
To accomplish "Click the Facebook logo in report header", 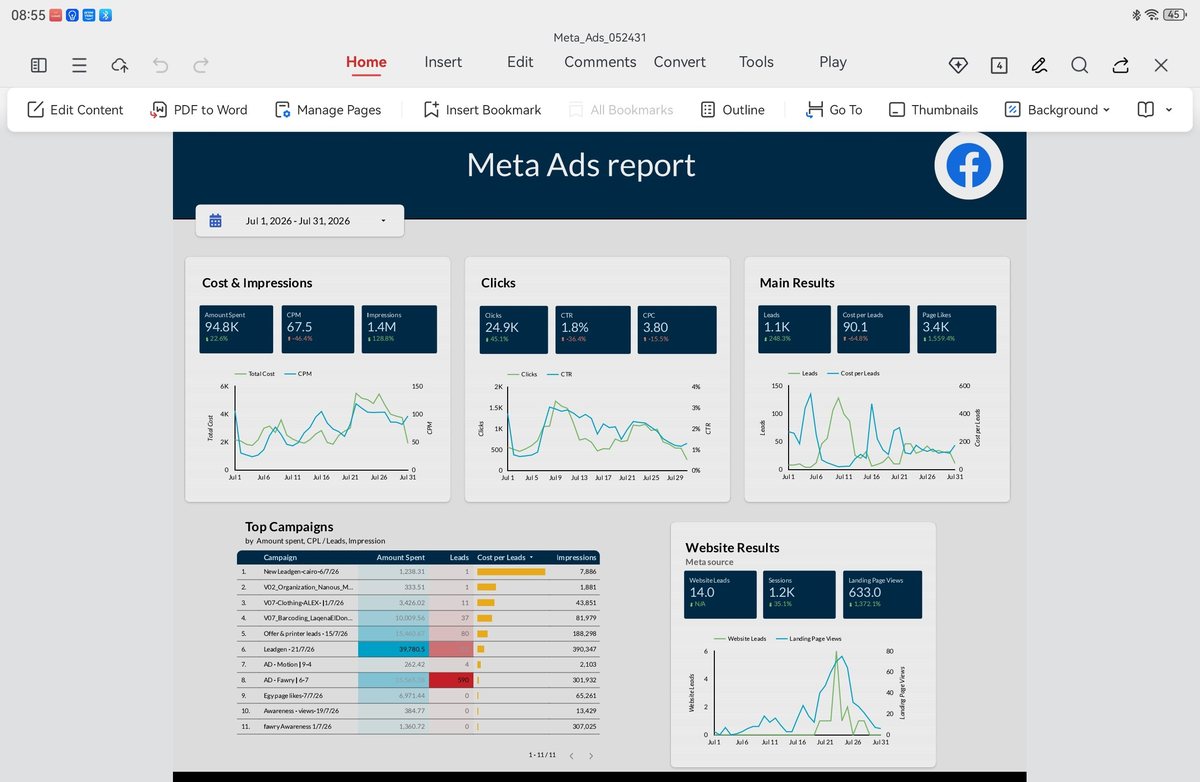I will [968, 167].
